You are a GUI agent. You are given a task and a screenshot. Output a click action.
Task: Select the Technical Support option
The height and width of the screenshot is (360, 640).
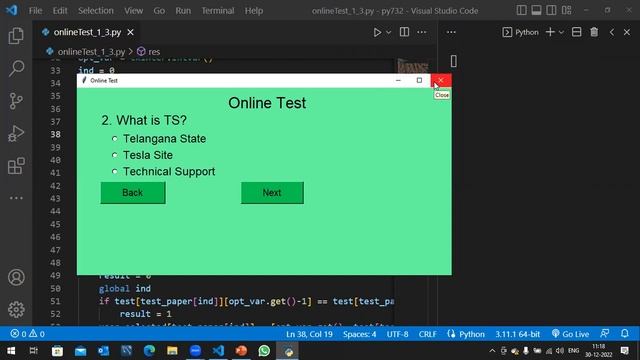click(163, 171)
